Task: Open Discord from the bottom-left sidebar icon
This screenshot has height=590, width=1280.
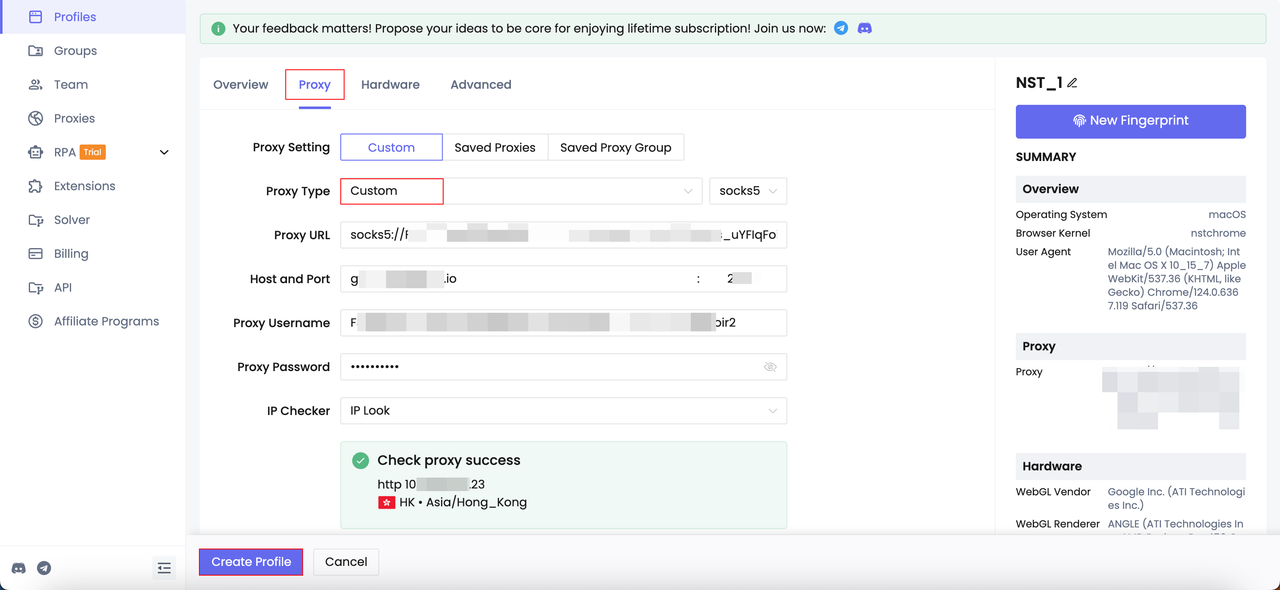Action: coord(18,568)
